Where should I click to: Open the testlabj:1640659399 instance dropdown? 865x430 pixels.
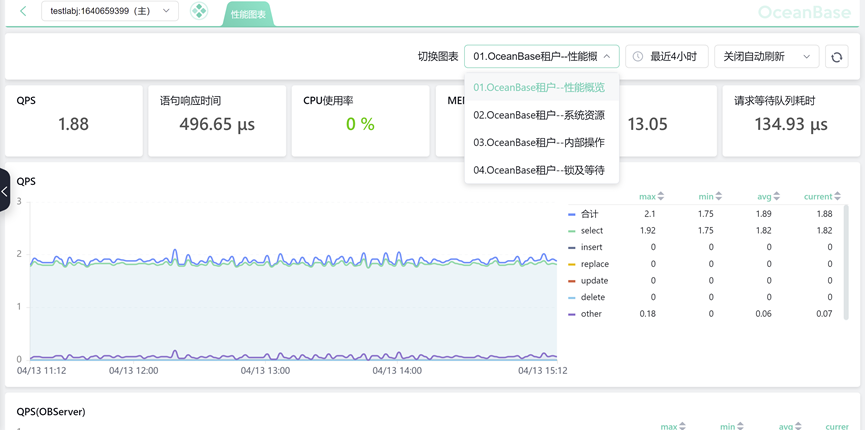110,11
